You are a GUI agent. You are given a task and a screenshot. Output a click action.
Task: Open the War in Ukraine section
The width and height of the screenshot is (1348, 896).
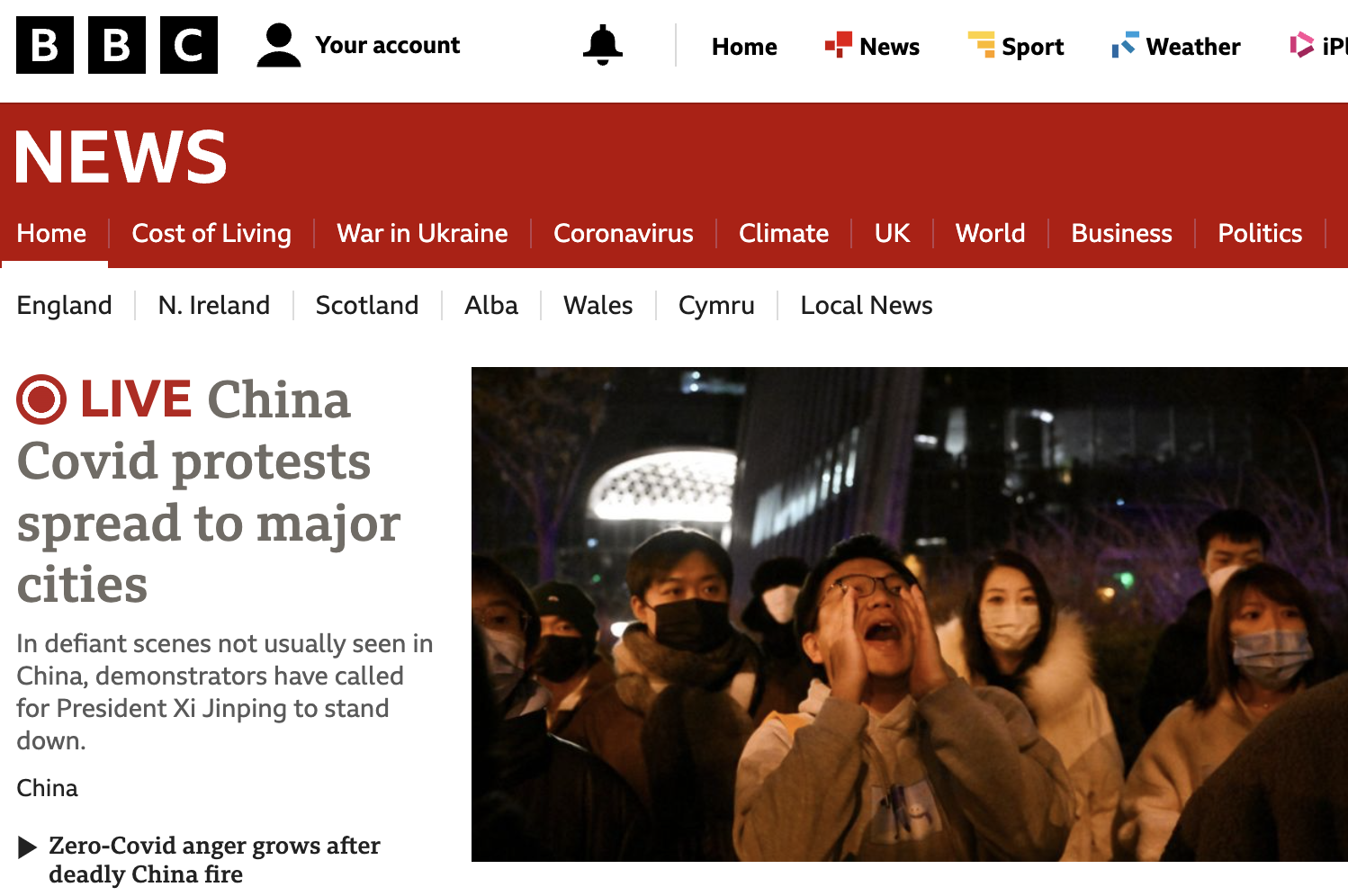tap(422, 233)
